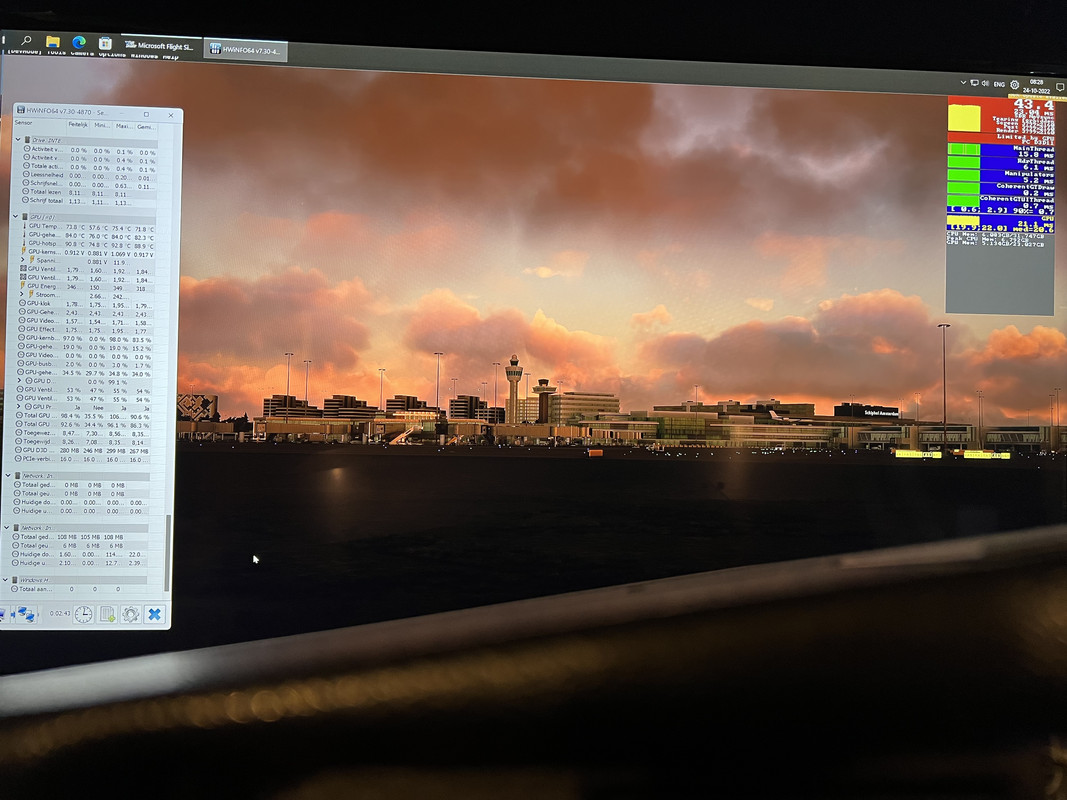
Task: Click the Maxi... column header
Action: (x=124, y=126)
